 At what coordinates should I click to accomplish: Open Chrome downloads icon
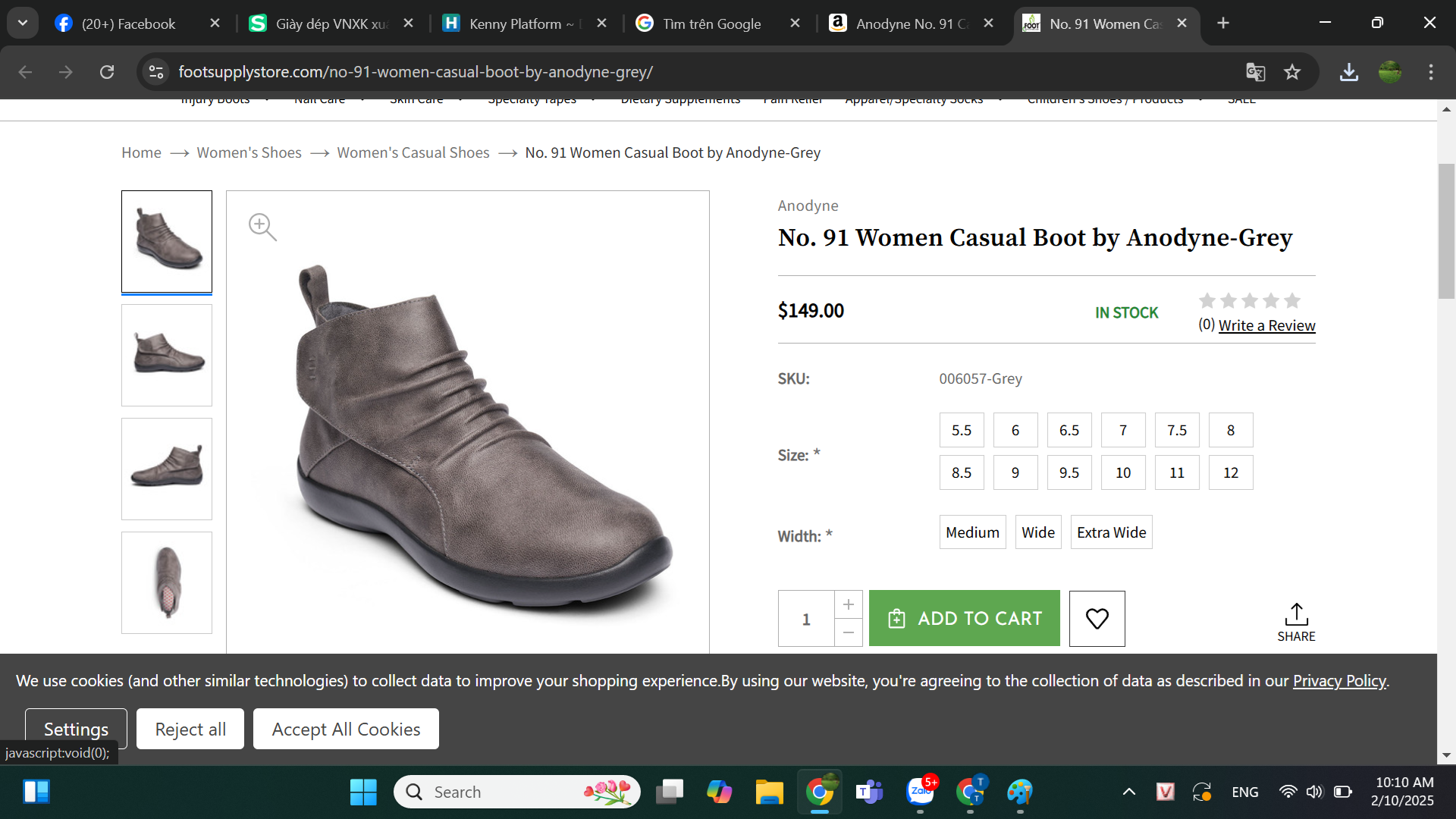(x=1348, y=72)
